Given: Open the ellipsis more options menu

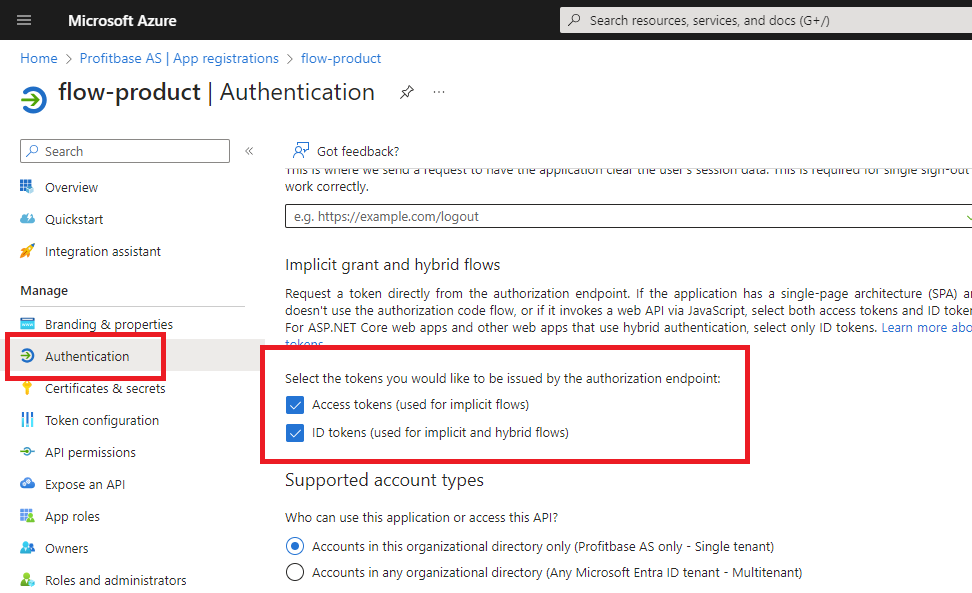Looking at the screenshot, I should coord(439,92).
